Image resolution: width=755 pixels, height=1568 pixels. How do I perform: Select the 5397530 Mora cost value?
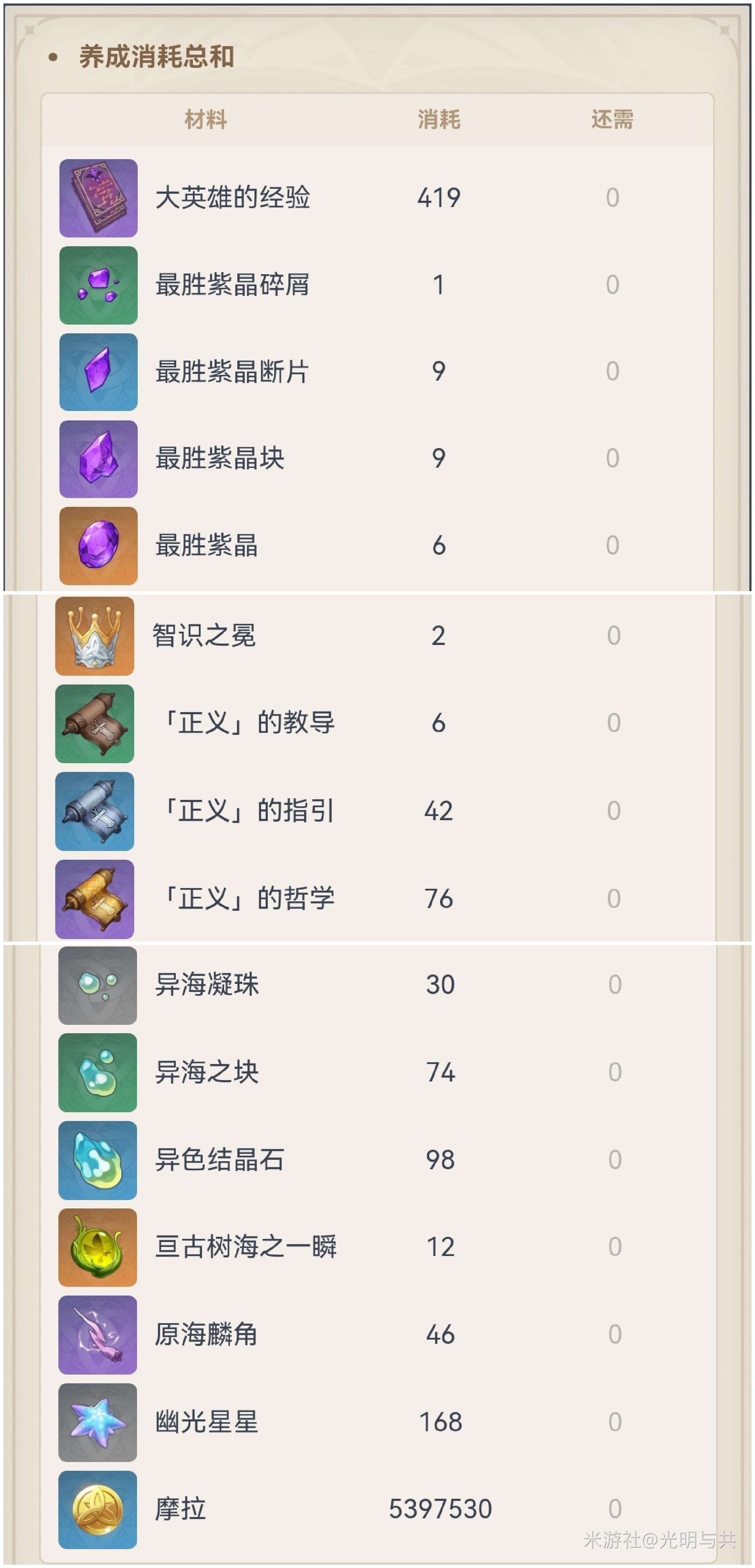[x=440, y=1509]
